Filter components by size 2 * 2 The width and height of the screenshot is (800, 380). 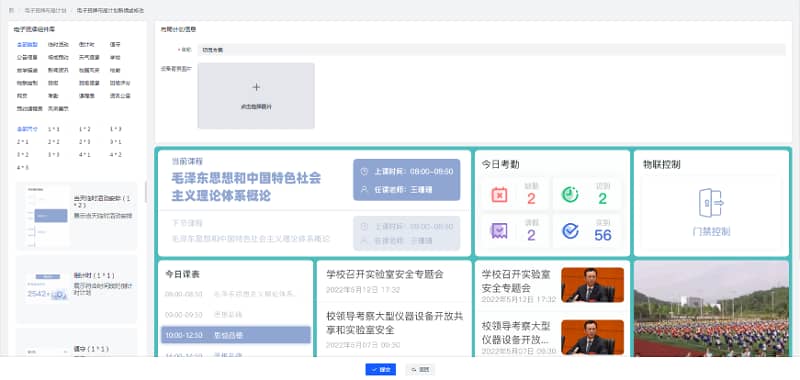(x=54, y=142)
